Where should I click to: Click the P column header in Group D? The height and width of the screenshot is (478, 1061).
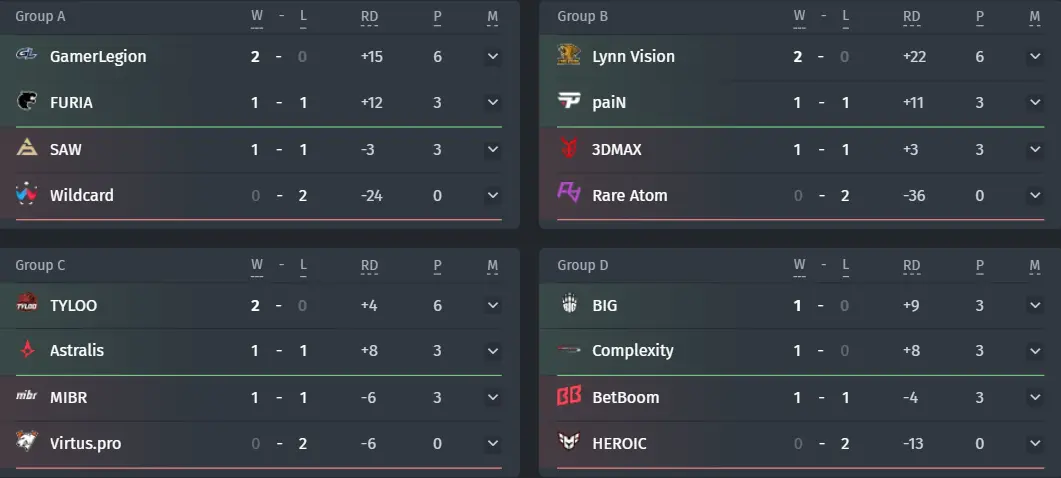(x=979, y=266)
